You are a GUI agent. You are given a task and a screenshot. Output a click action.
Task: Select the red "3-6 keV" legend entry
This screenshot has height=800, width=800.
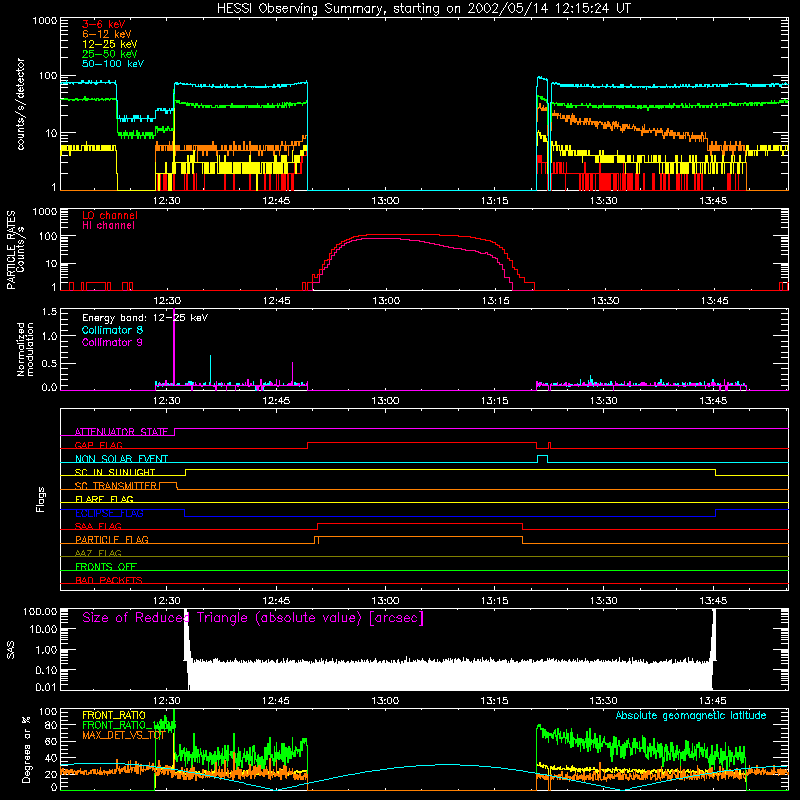[x=103, y=24]
